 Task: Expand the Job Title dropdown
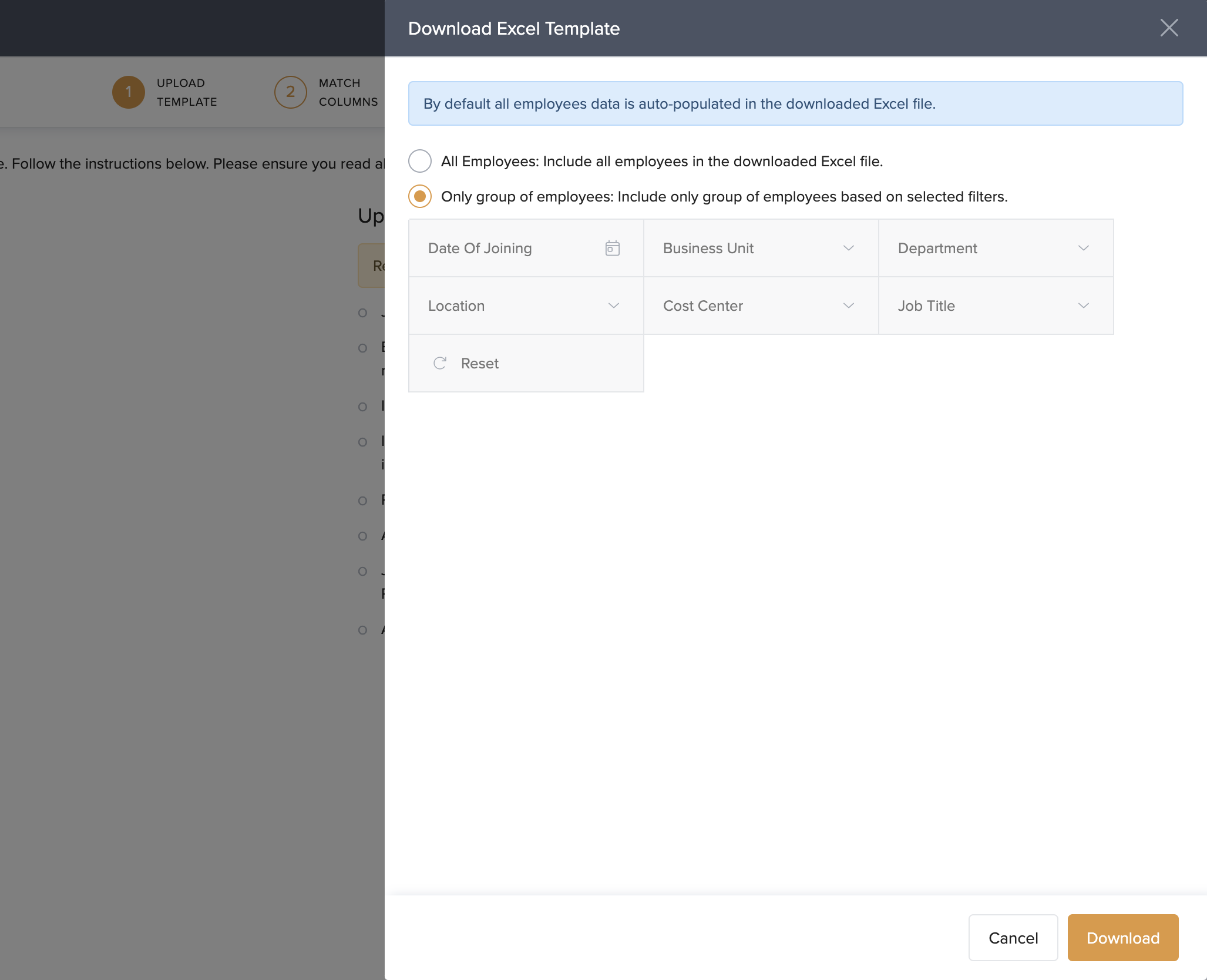pos(995,306)
